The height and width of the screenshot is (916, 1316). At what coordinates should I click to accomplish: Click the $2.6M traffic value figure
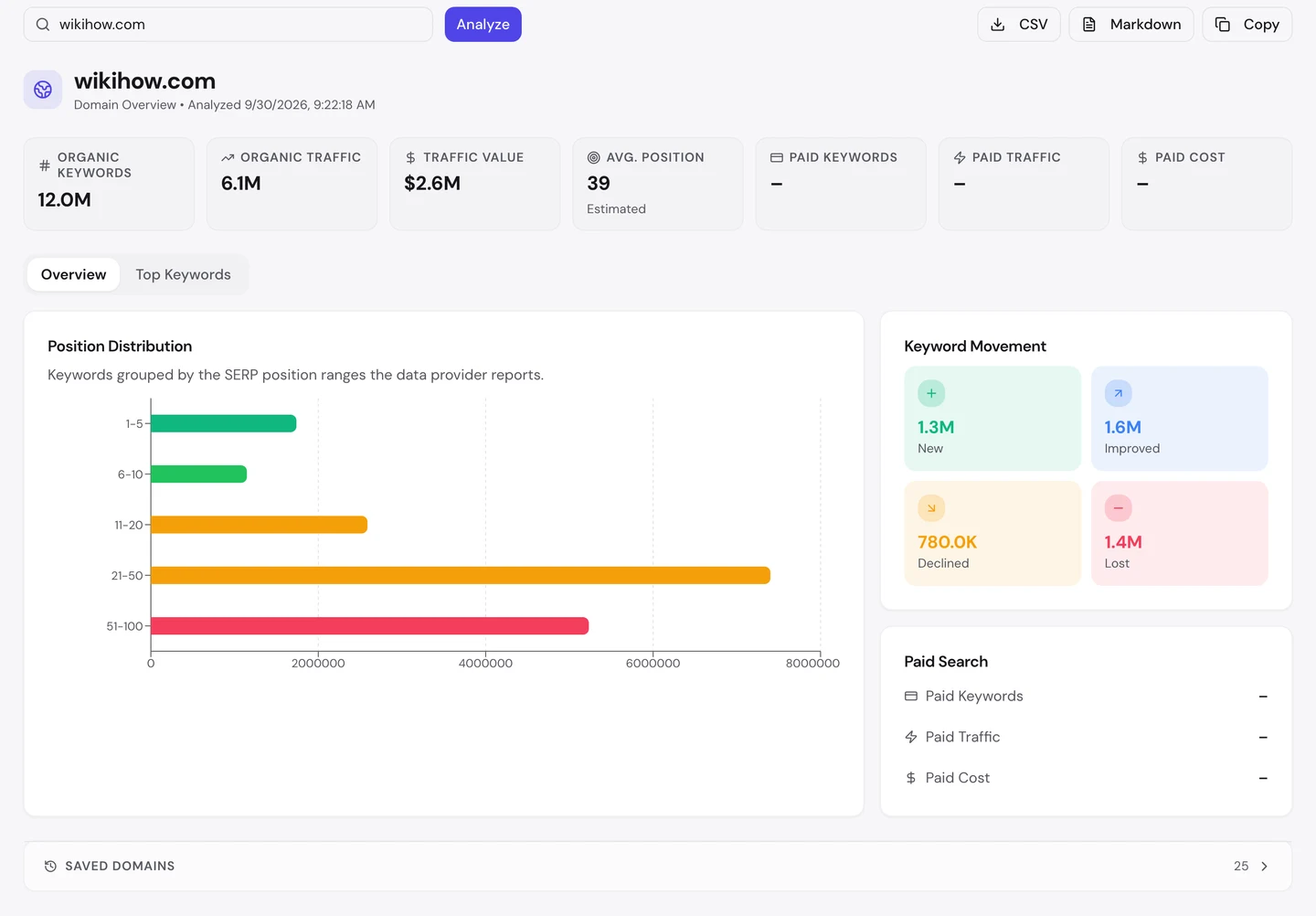tap(432, 183)
